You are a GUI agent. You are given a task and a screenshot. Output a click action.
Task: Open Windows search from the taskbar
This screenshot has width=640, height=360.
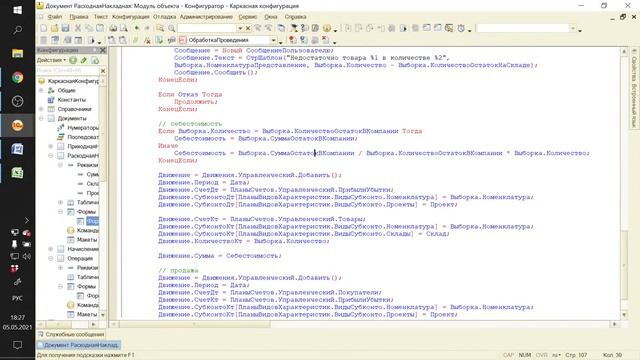coord(17,30)
